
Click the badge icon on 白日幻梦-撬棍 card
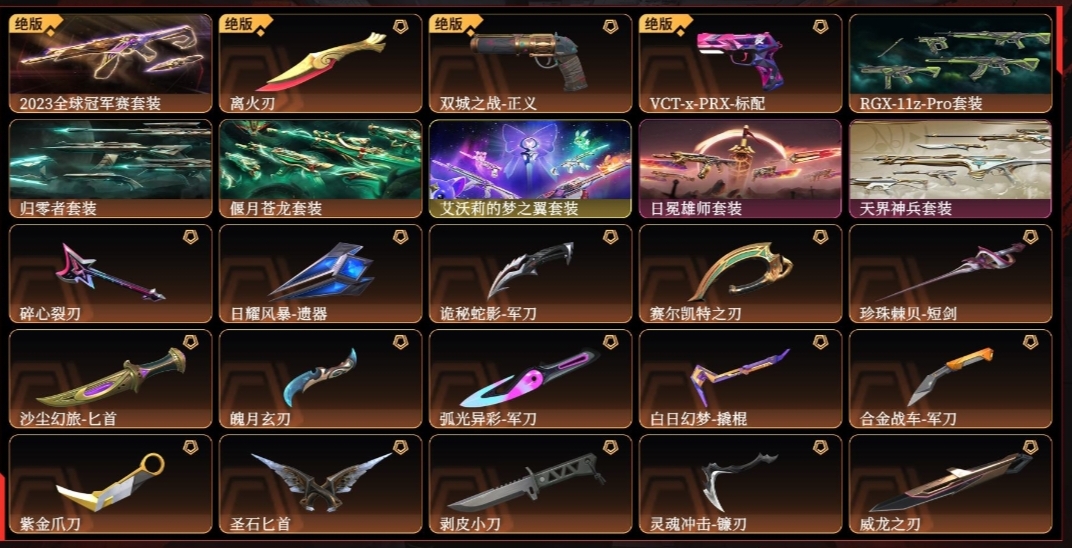pos(820,342)
